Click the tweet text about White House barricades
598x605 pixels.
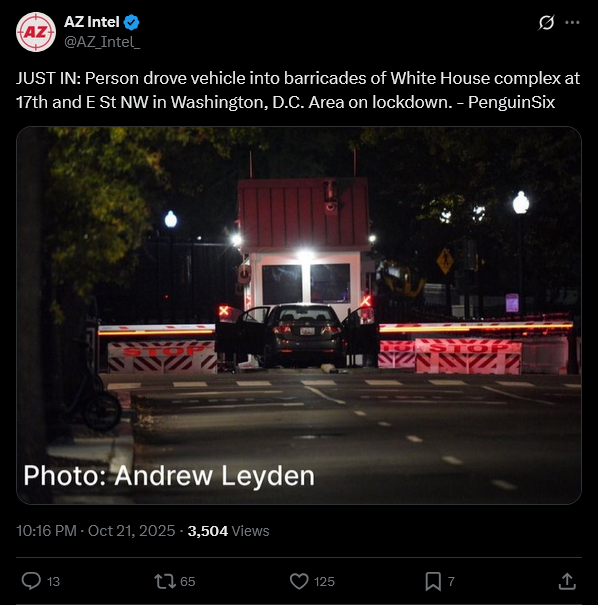click(x=298, y=90)
